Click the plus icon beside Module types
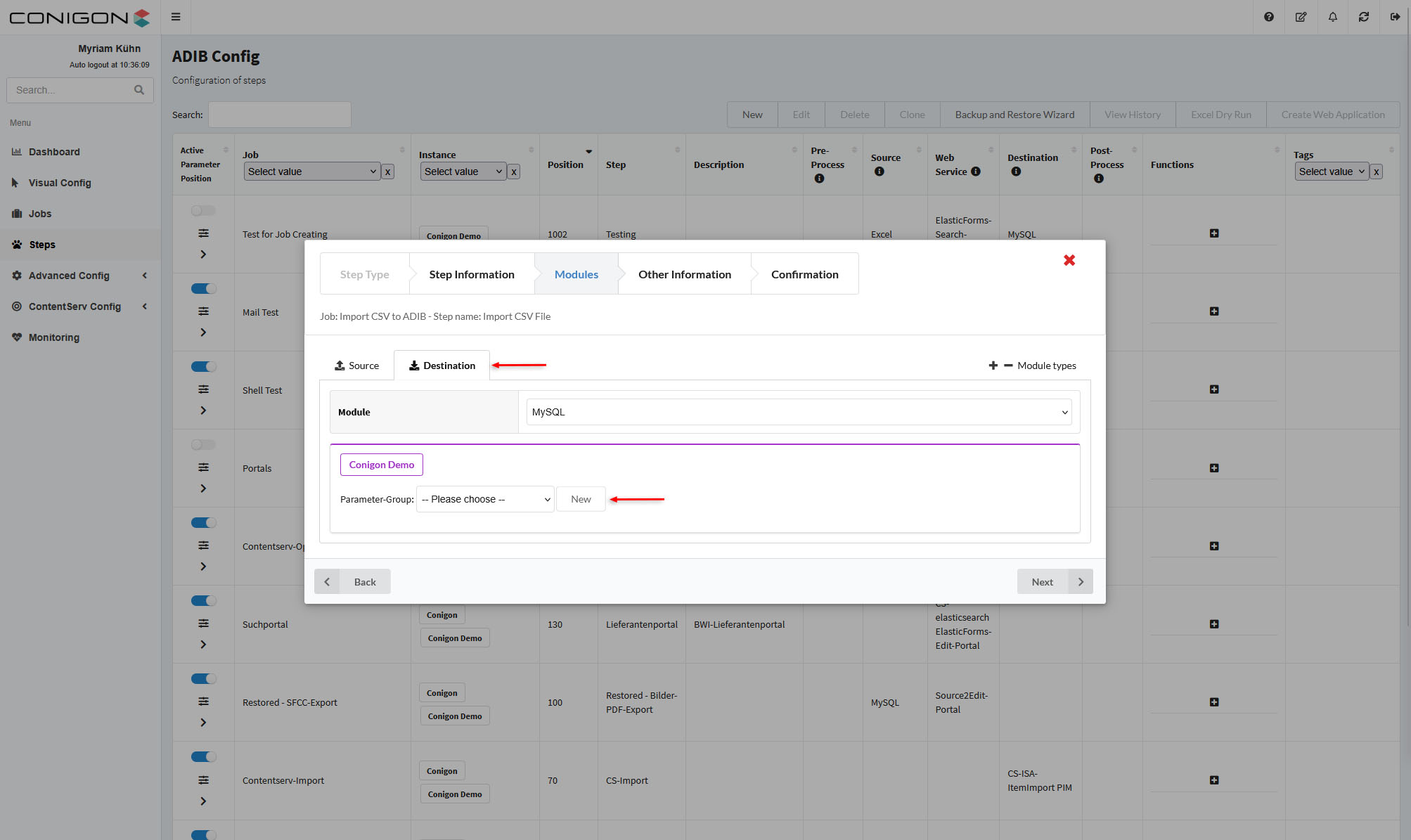1411x840 pixels. pos(993,366)
